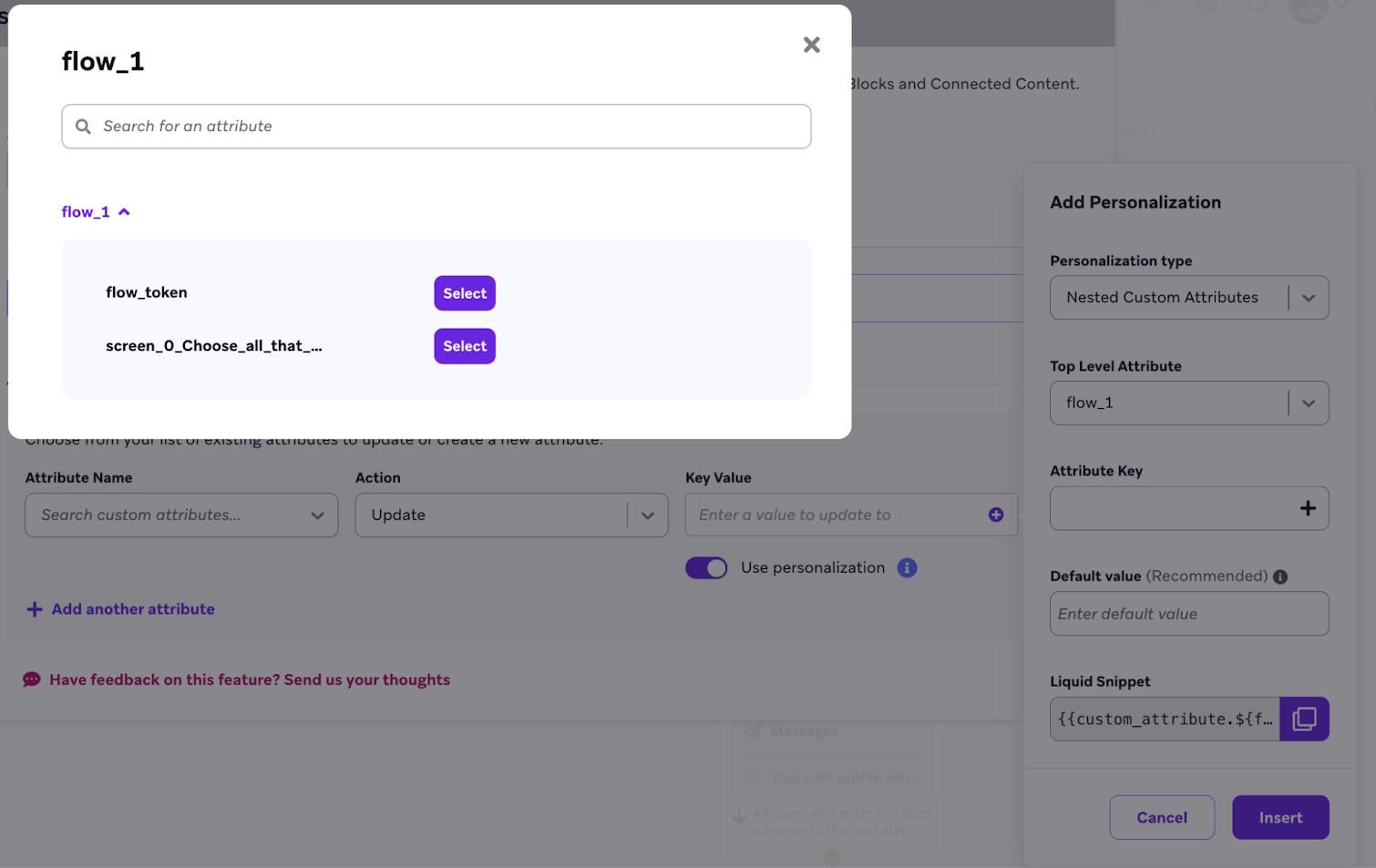Screen dimensions: 1376x868
Task: Select the screen_0_Choose_all_that attribute
Action: click(464, 346)
